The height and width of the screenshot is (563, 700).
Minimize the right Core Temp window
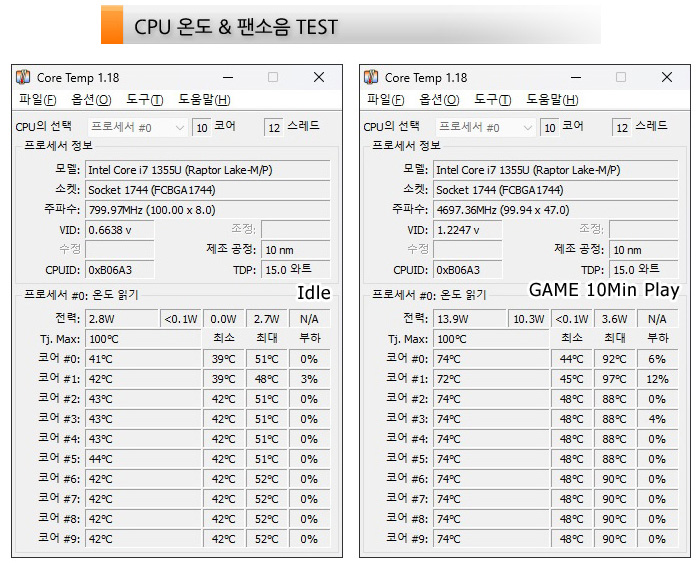coord(575,78)
